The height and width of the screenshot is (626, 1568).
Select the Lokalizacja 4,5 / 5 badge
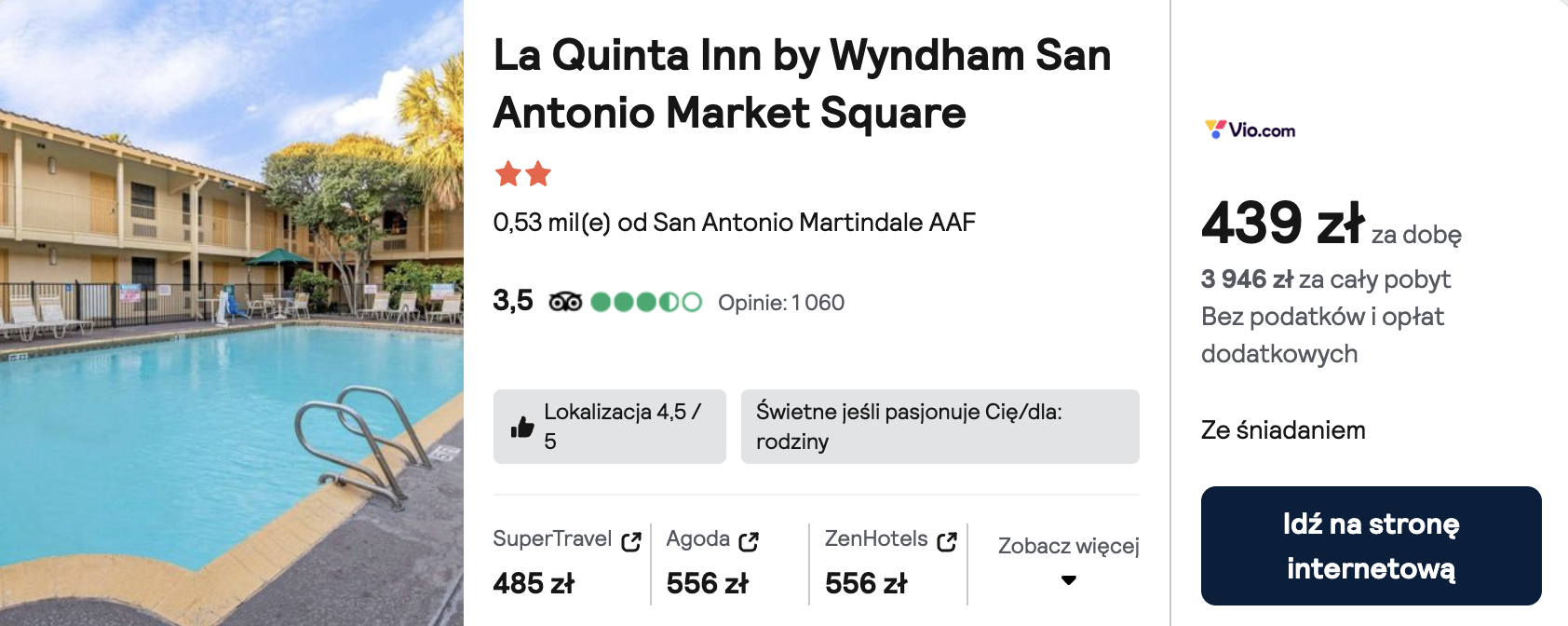click(x=610, y=427)
